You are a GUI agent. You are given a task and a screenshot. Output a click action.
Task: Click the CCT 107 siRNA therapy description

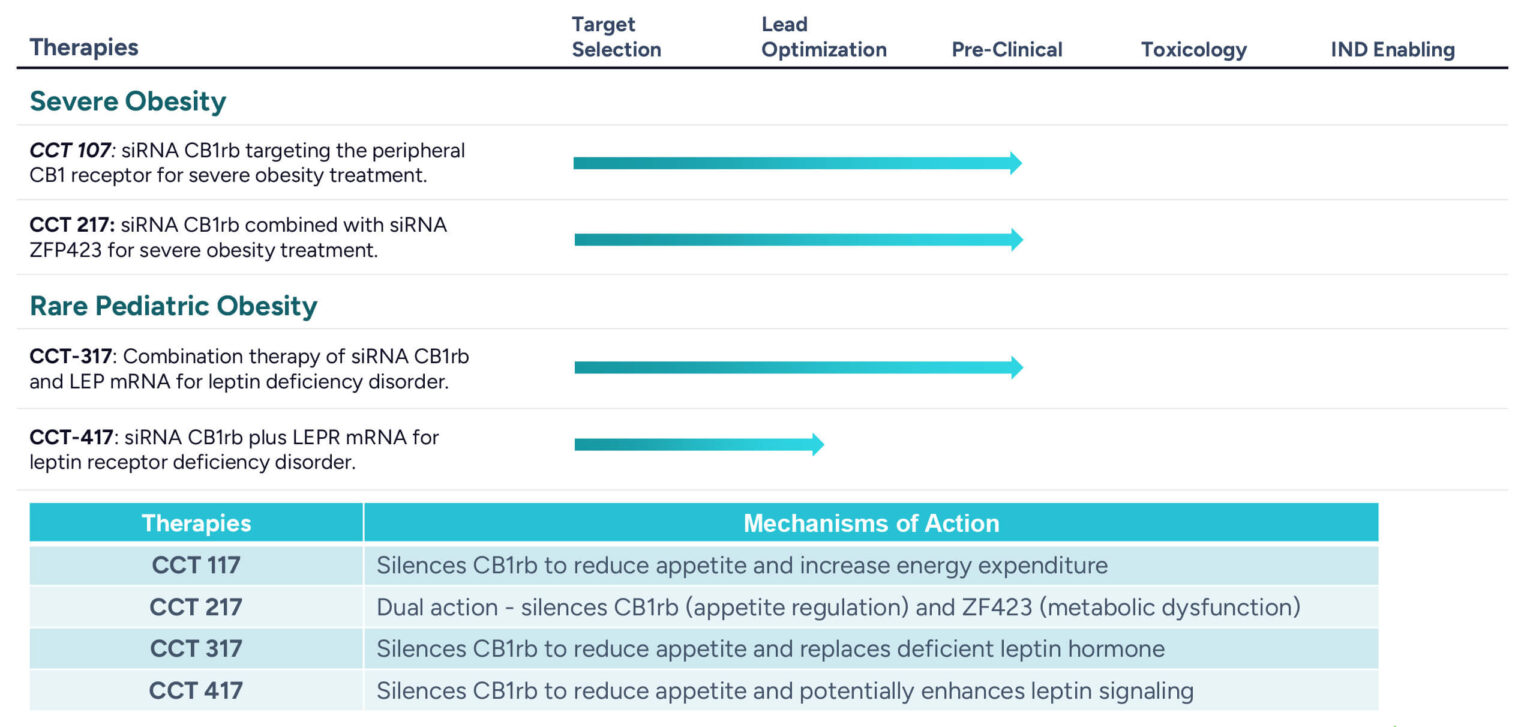(x=247, y=162)
